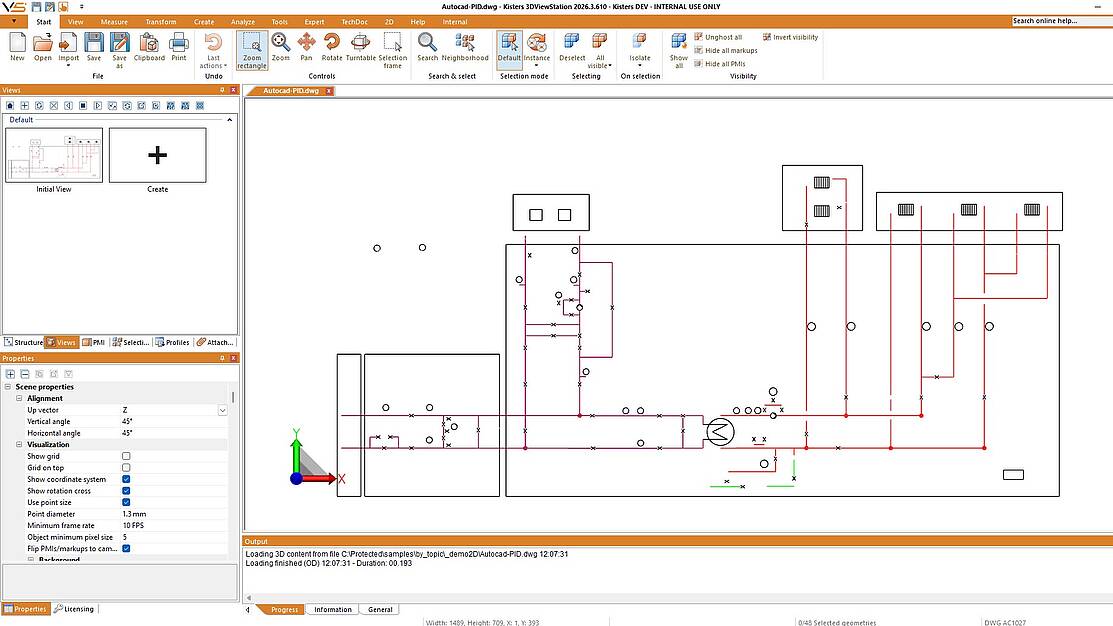Collapse the Visualization group
The height and width of the screenshot is (626, 1113).
tap(19, 444)
